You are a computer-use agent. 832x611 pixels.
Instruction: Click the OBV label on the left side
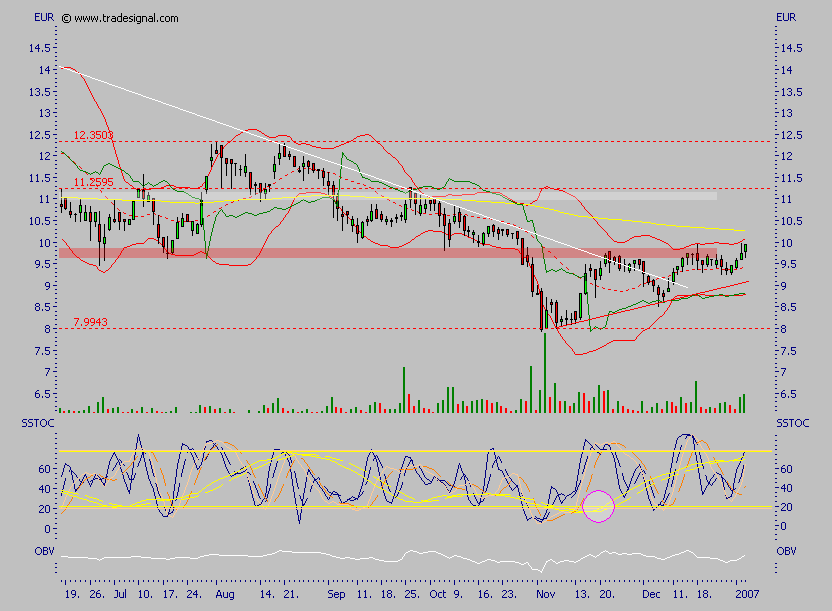coord(45,552)
